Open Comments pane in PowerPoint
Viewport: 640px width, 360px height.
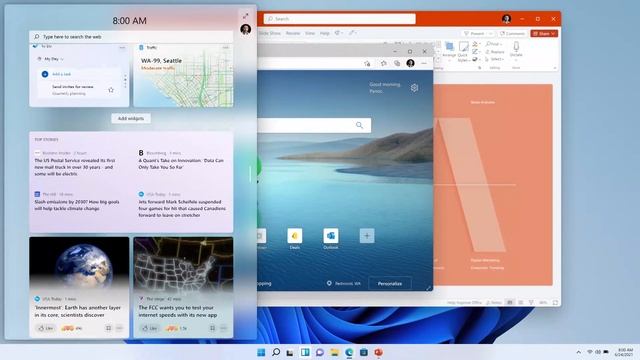512,33
